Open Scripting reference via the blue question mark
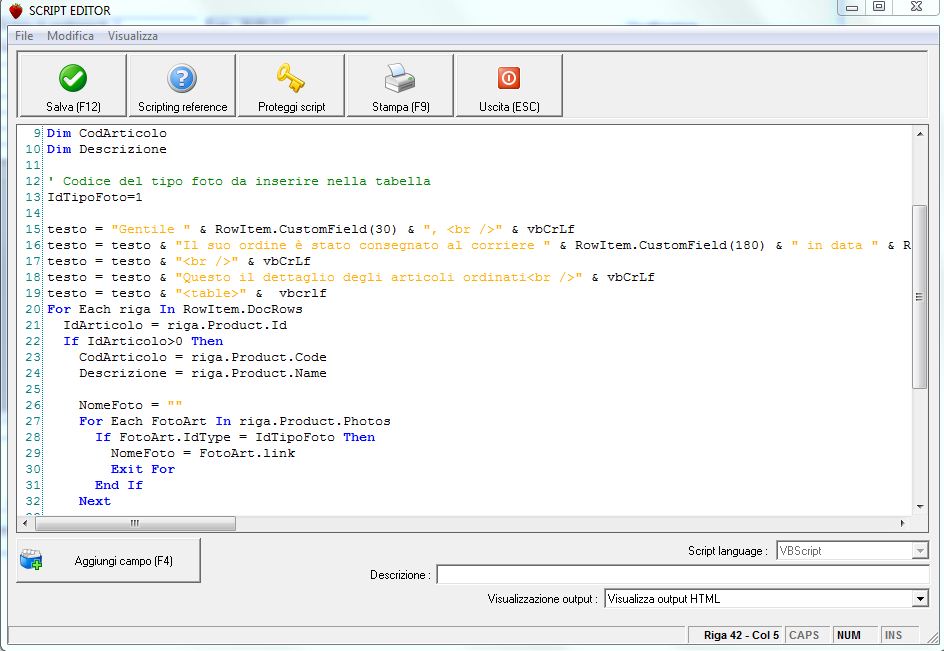This screenshot has height=651, width=944. (182, 78)
